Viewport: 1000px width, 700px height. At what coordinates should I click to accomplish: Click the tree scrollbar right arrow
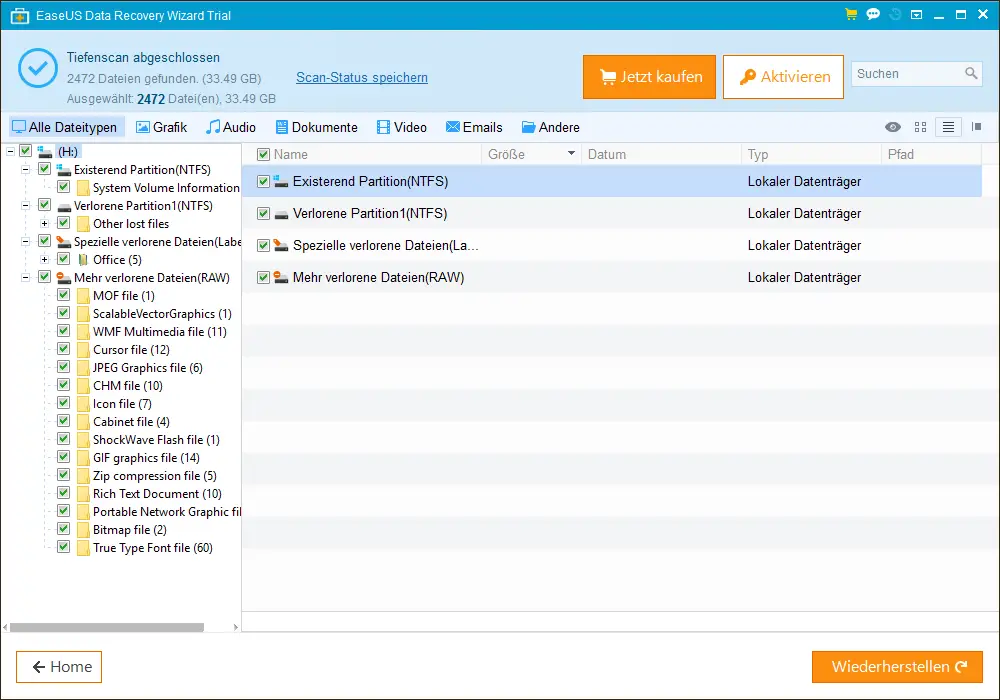(x=235, y=627)
